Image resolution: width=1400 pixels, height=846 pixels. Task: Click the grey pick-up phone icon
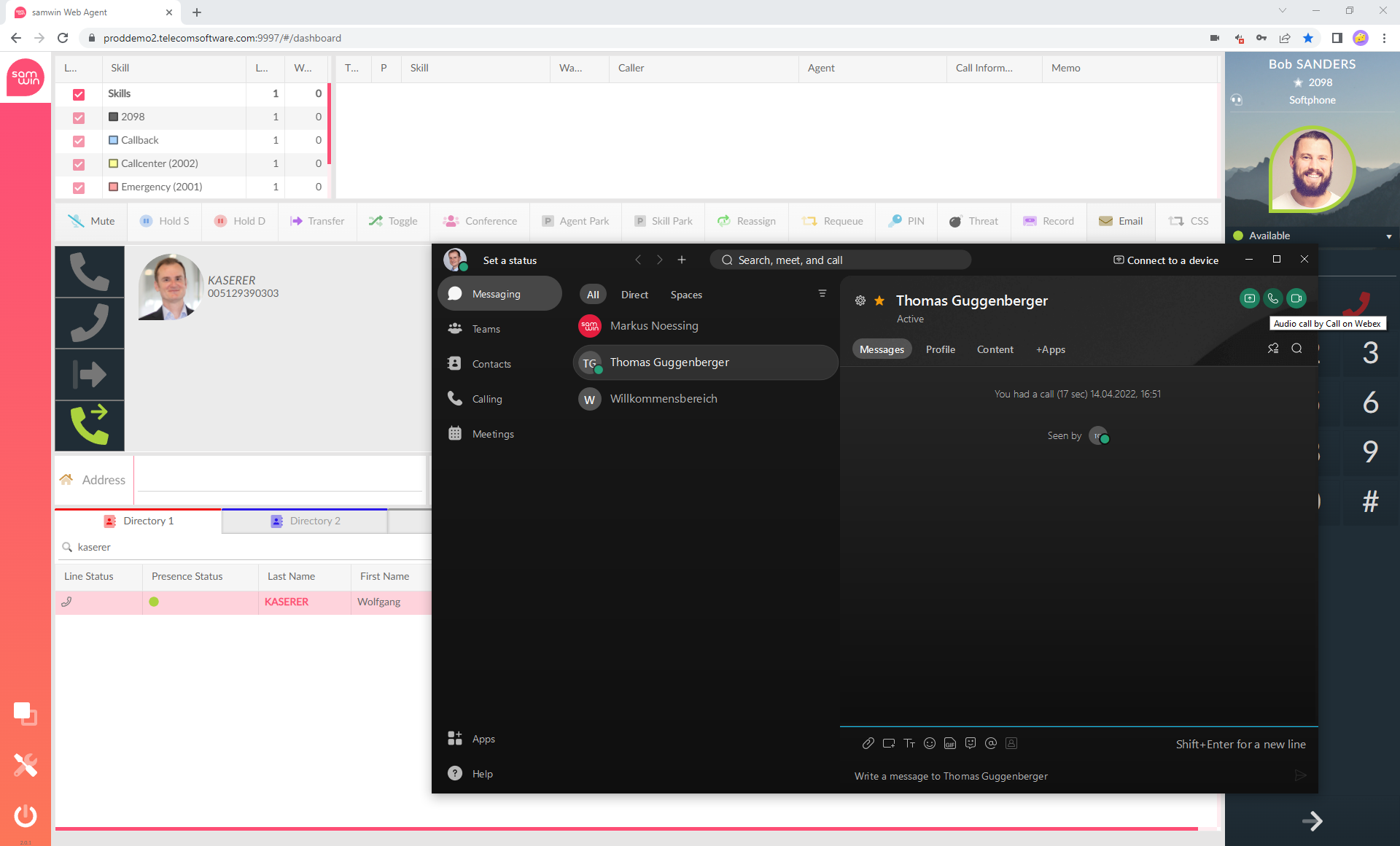click(90, 271)
